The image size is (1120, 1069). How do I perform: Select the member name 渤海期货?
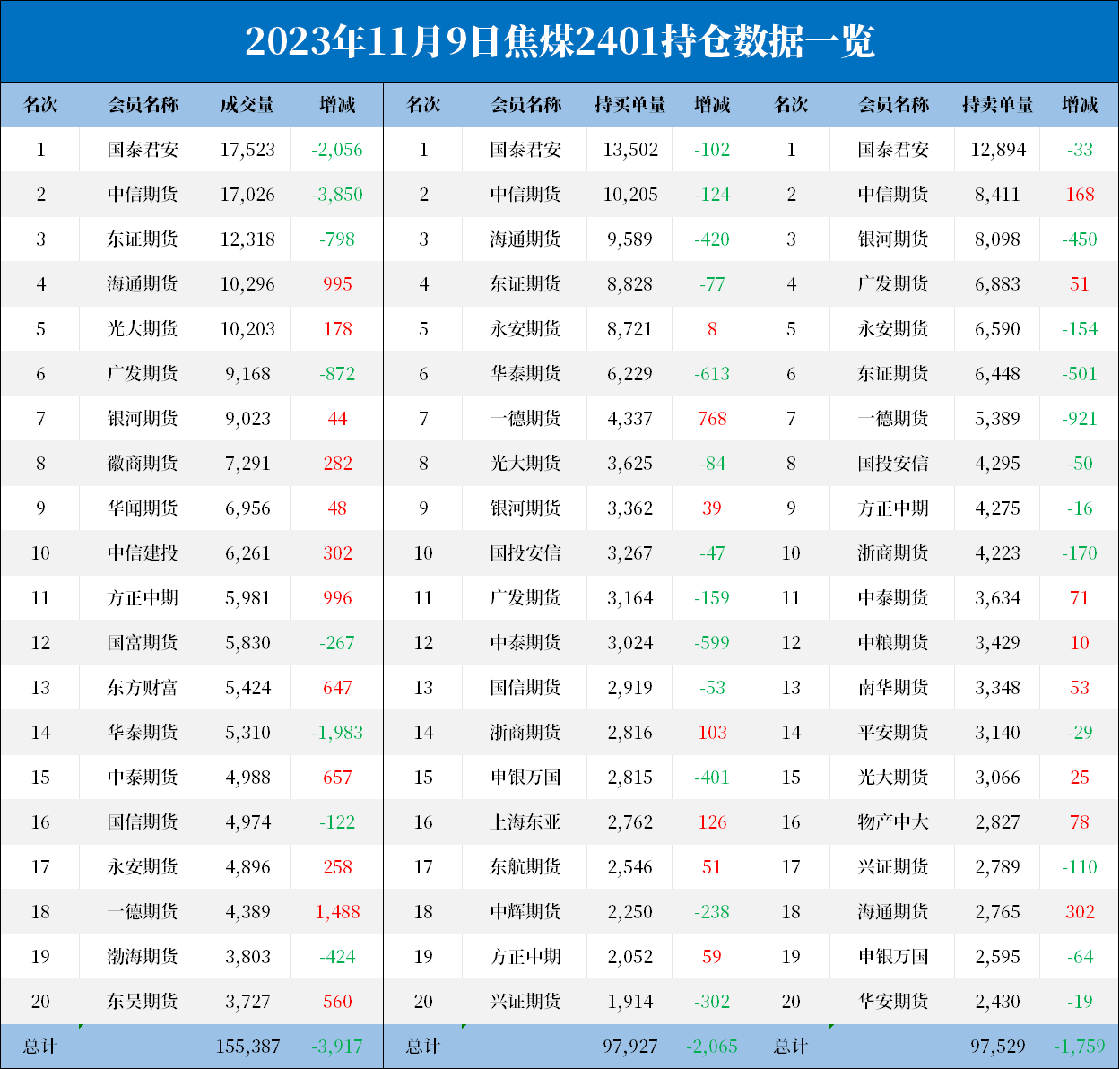pyautogui.click(x=143, y=957)
